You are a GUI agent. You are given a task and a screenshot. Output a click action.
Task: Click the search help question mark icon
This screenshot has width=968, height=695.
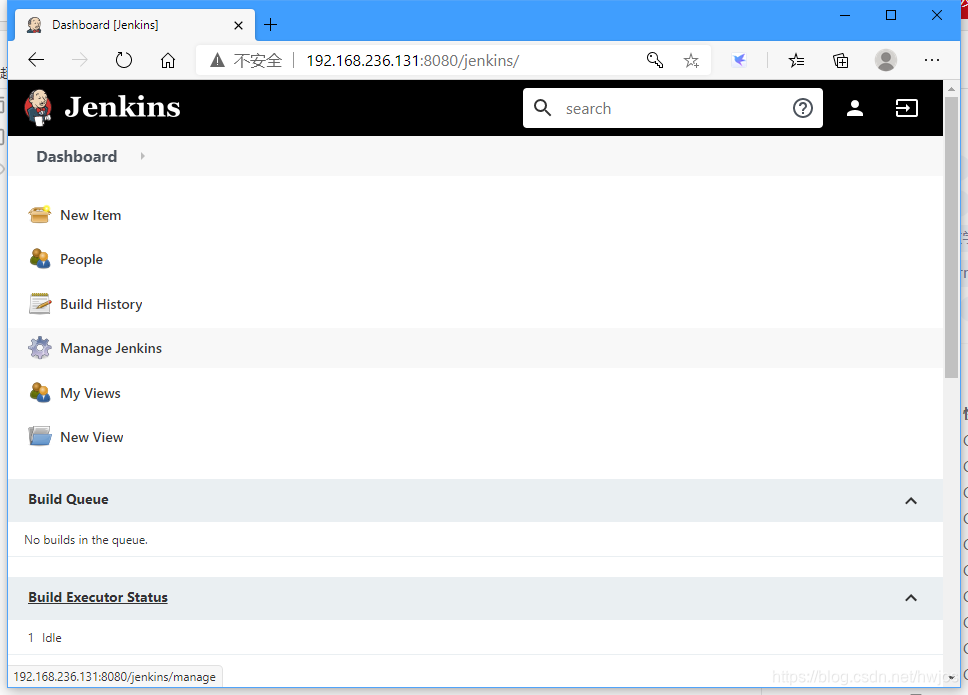click(803, 108)
